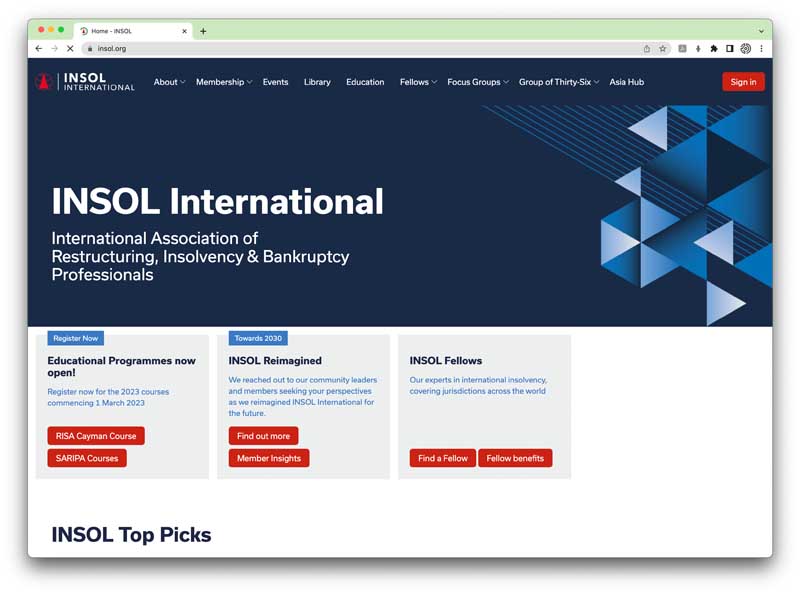The width and height of the screenshot is (800, 594).
Task: Select the Home - INSOL browser tab
Action: (x=133, y=31)
